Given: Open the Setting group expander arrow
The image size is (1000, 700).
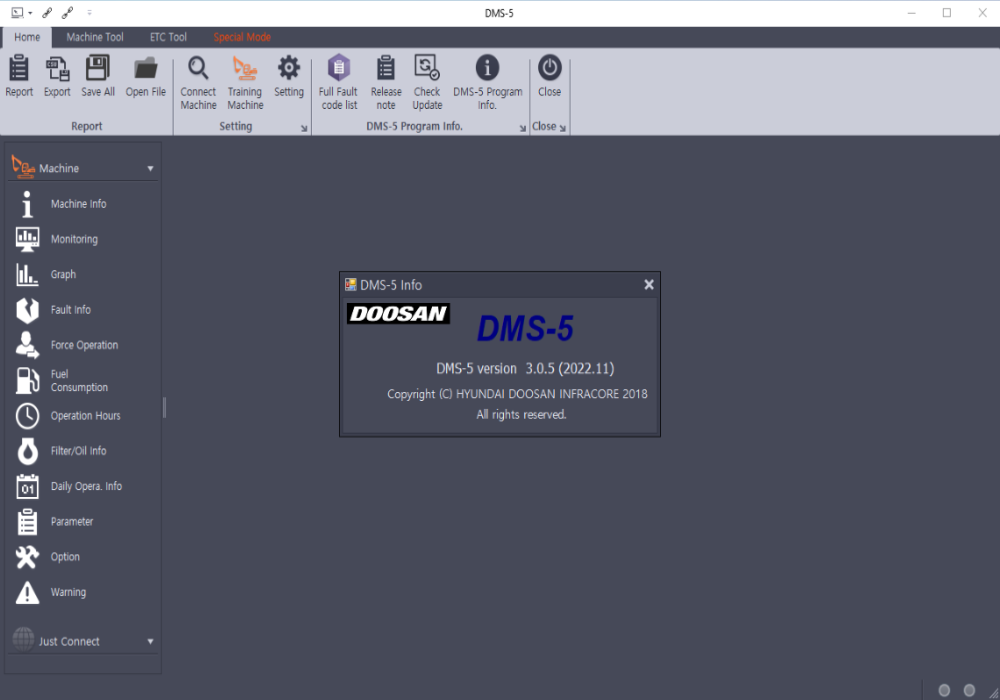Looking at the screenshot, I should coord(303,128).
